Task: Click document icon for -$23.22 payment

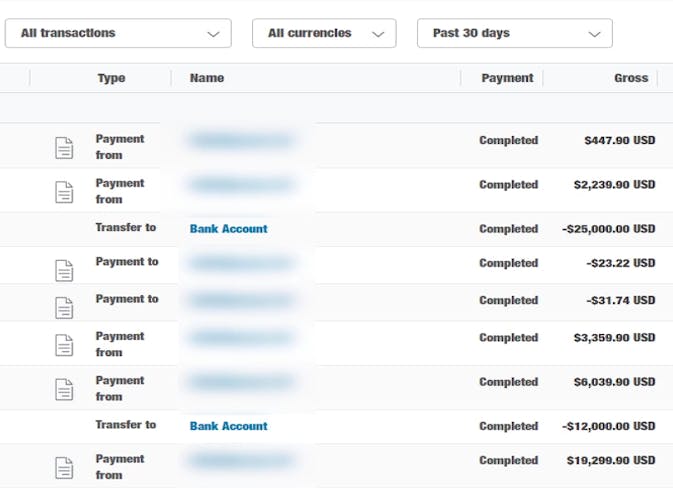Action: point(64,270)
